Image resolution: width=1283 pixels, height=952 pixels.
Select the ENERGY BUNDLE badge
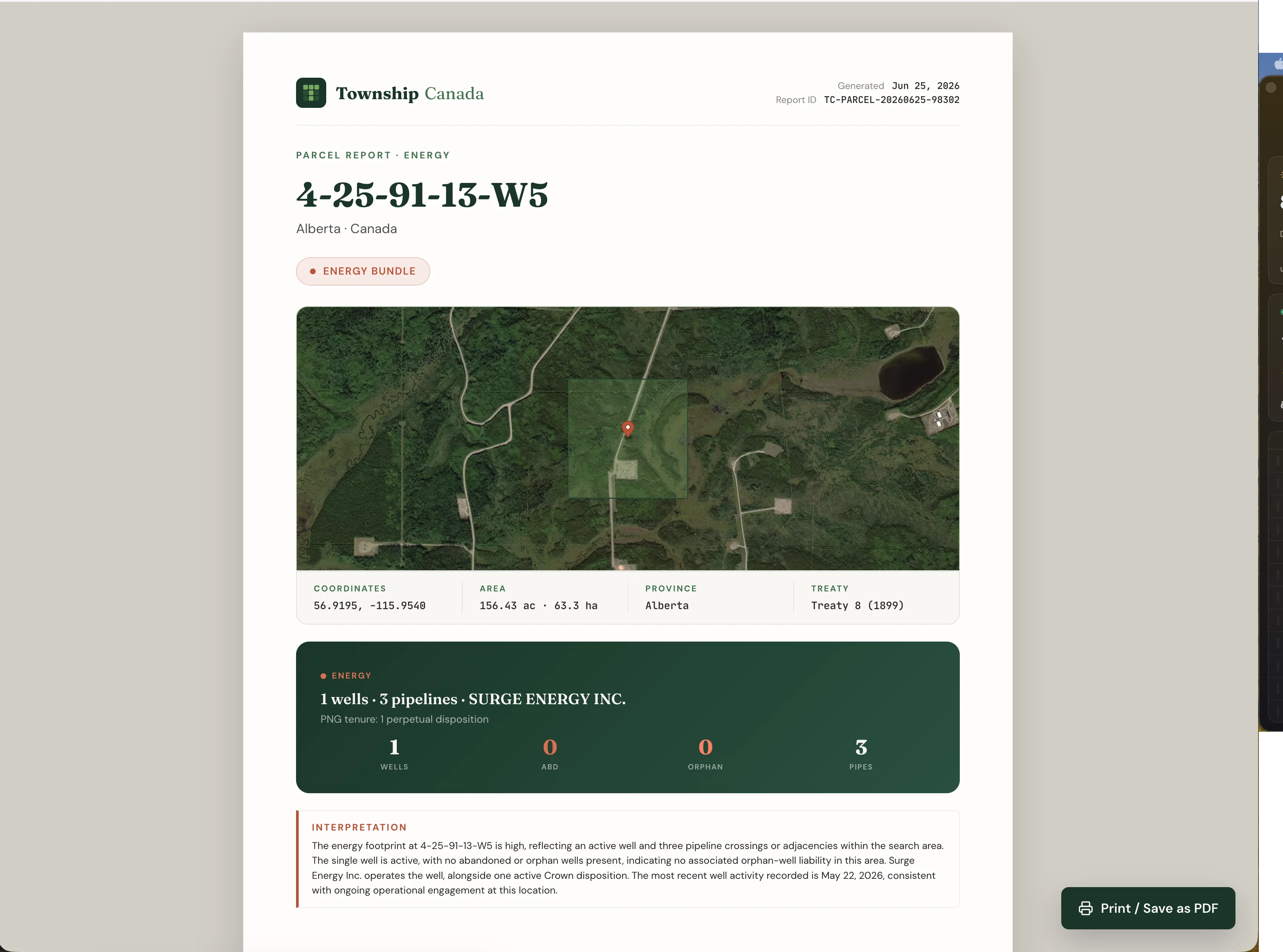click(x=363, y=272)
